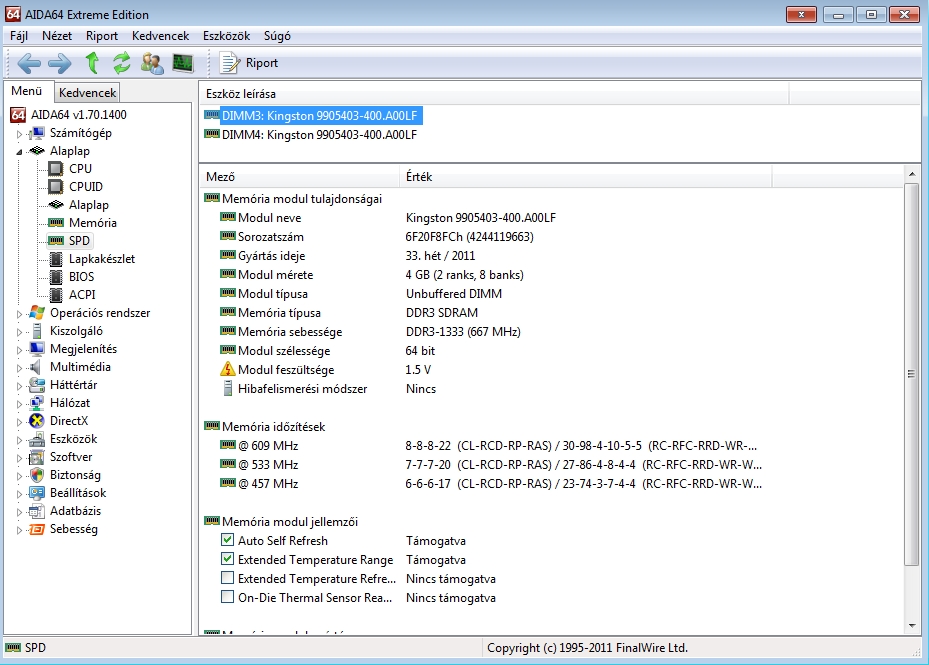The image size is (929, 665).
Task: Expand the Adatbázis node
Action: pos(19,511)
